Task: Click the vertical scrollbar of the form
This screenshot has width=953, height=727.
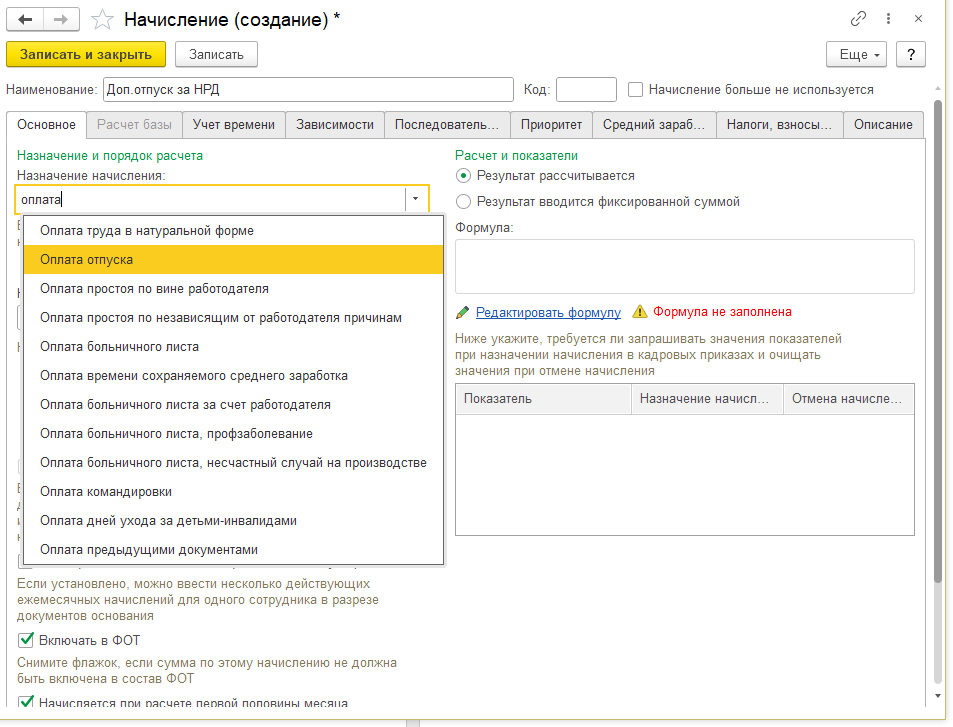Action: pos(938,340)
